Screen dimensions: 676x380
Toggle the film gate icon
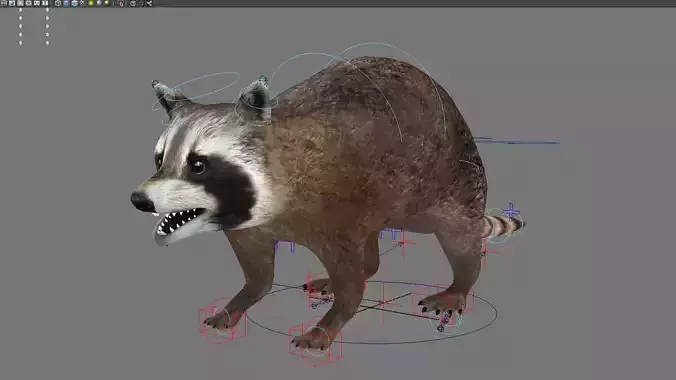12,3
